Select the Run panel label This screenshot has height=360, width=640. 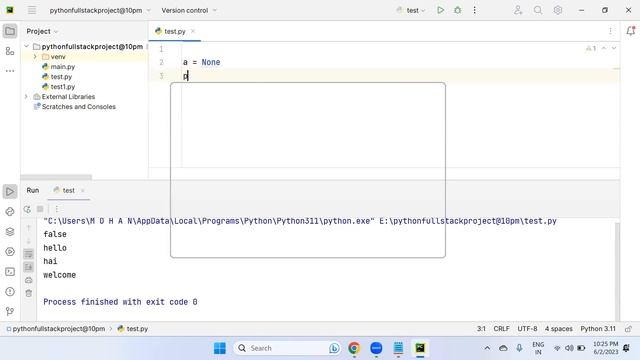(33, 190)
